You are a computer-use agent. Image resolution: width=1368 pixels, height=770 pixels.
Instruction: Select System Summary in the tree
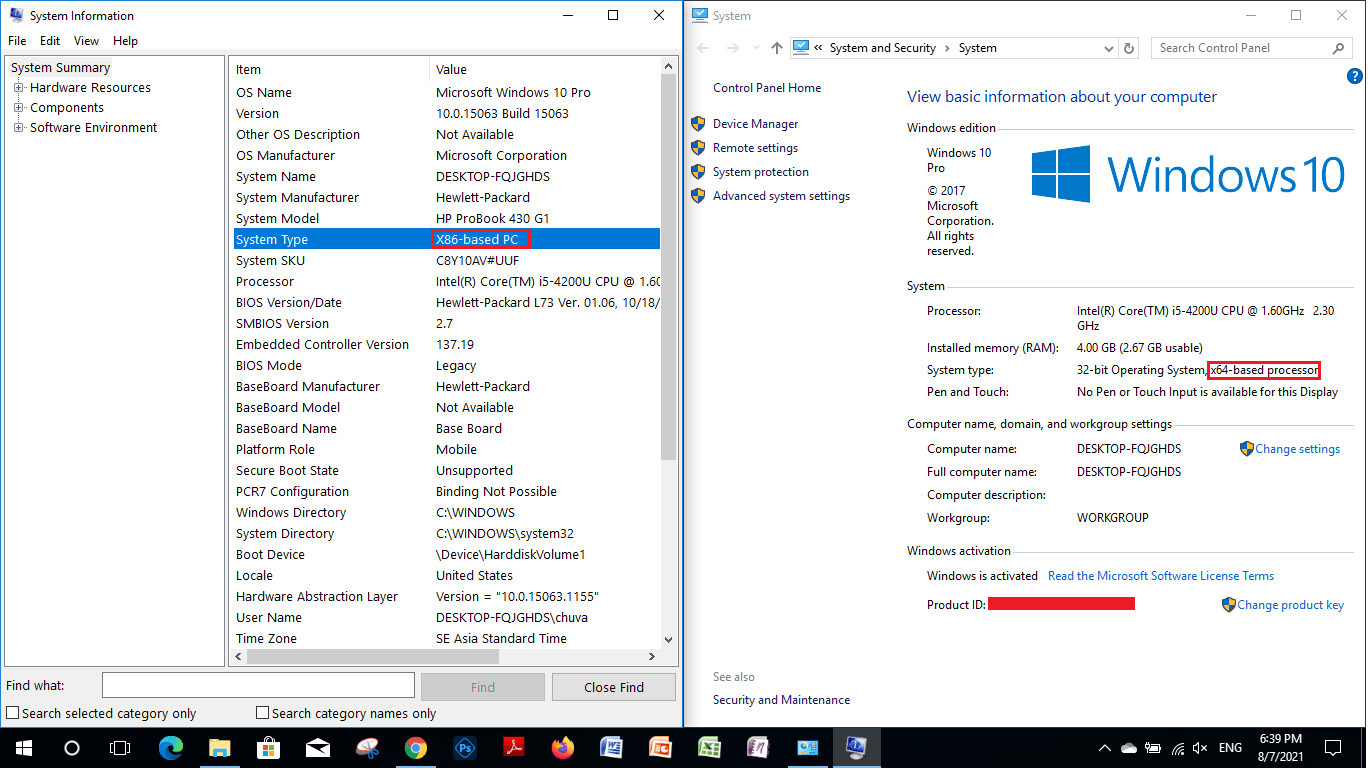click(60, 68)
